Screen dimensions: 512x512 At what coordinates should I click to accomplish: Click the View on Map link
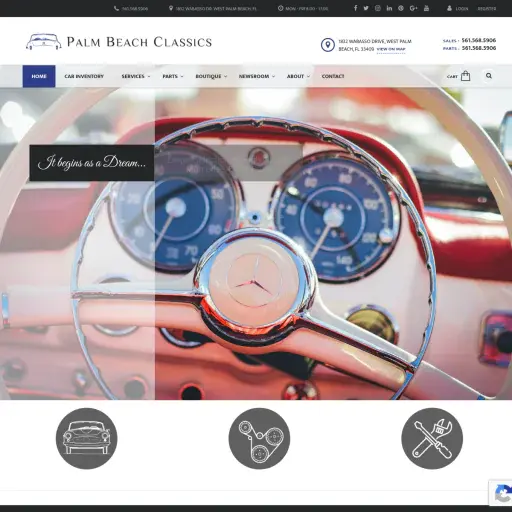[x=391, y=49]
